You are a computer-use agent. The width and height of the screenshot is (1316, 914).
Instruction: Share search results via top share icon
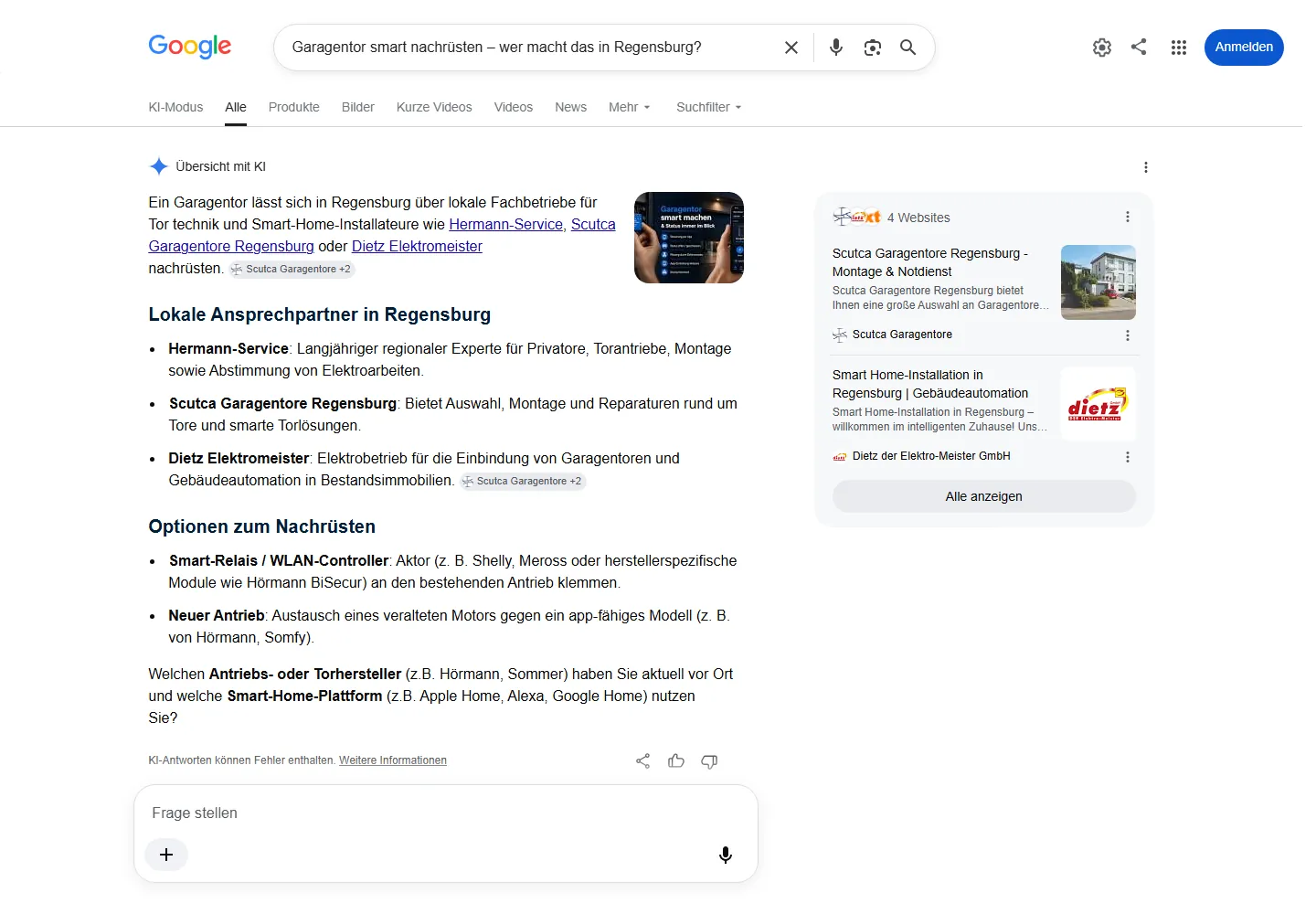[1139, 47]
